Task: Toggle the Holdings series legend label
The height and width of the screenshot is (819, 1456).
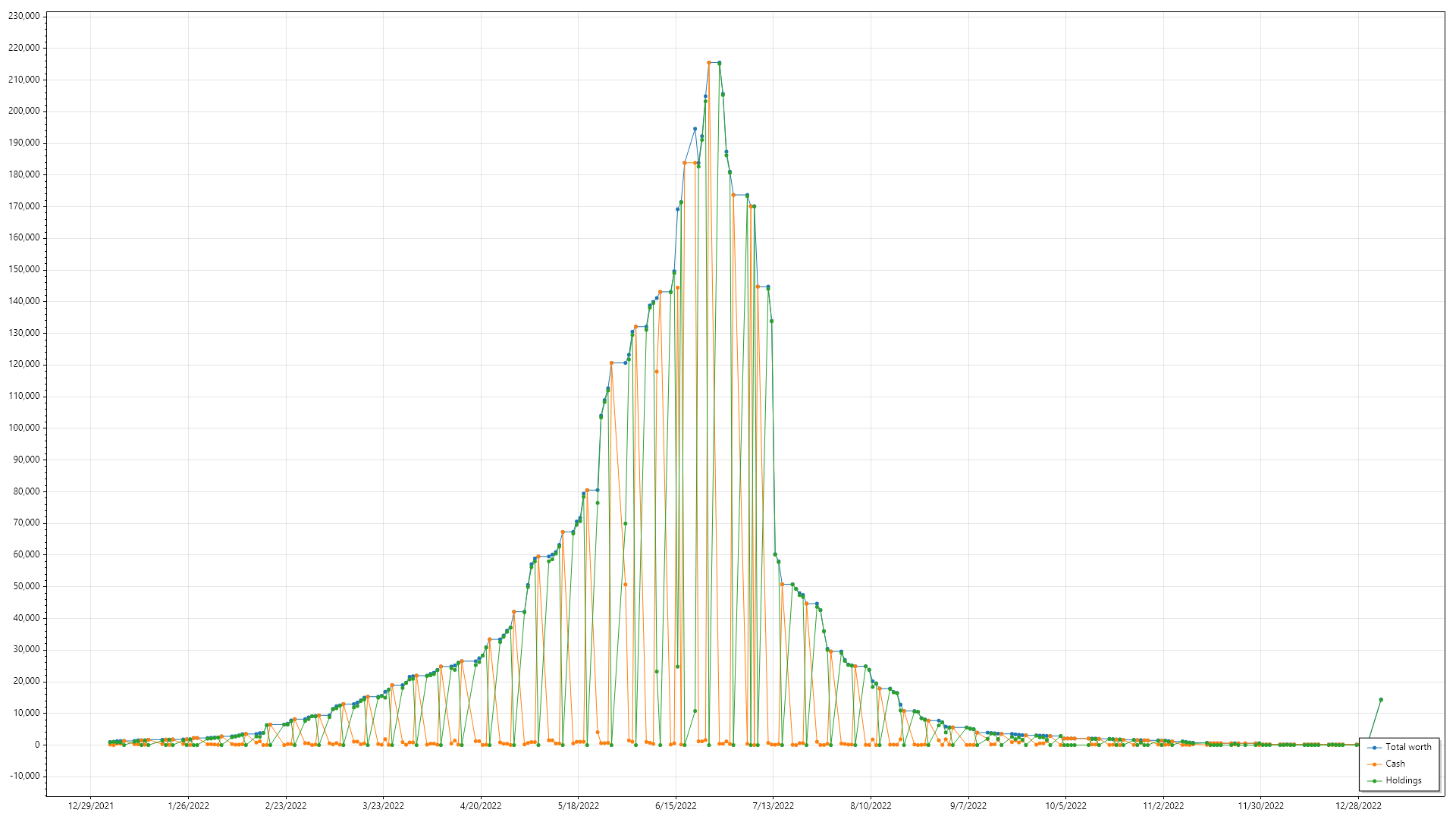Action: (1403, 780)
